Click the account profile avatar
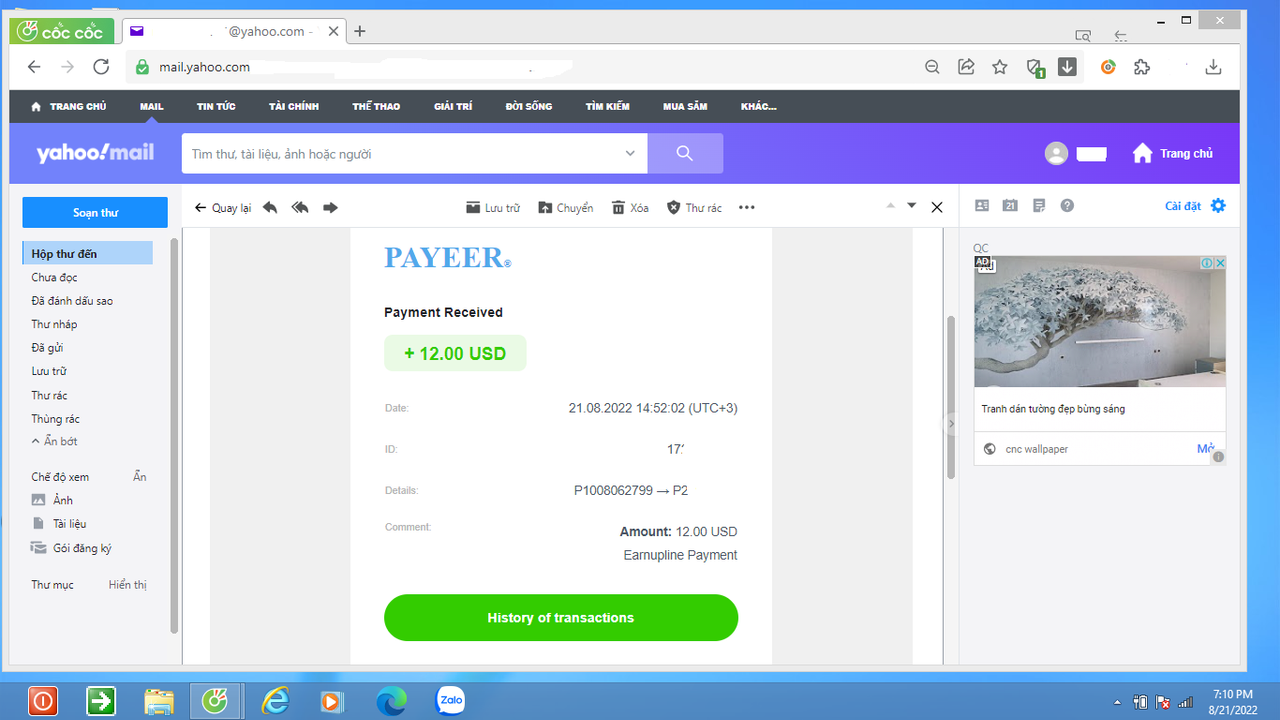The width and height of the screenshot is (1280, 720). 1056,153
